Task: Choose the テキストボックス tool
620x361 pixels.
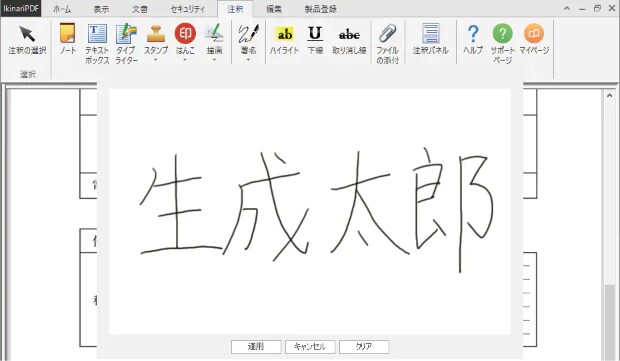Action: tap(97, 43)
